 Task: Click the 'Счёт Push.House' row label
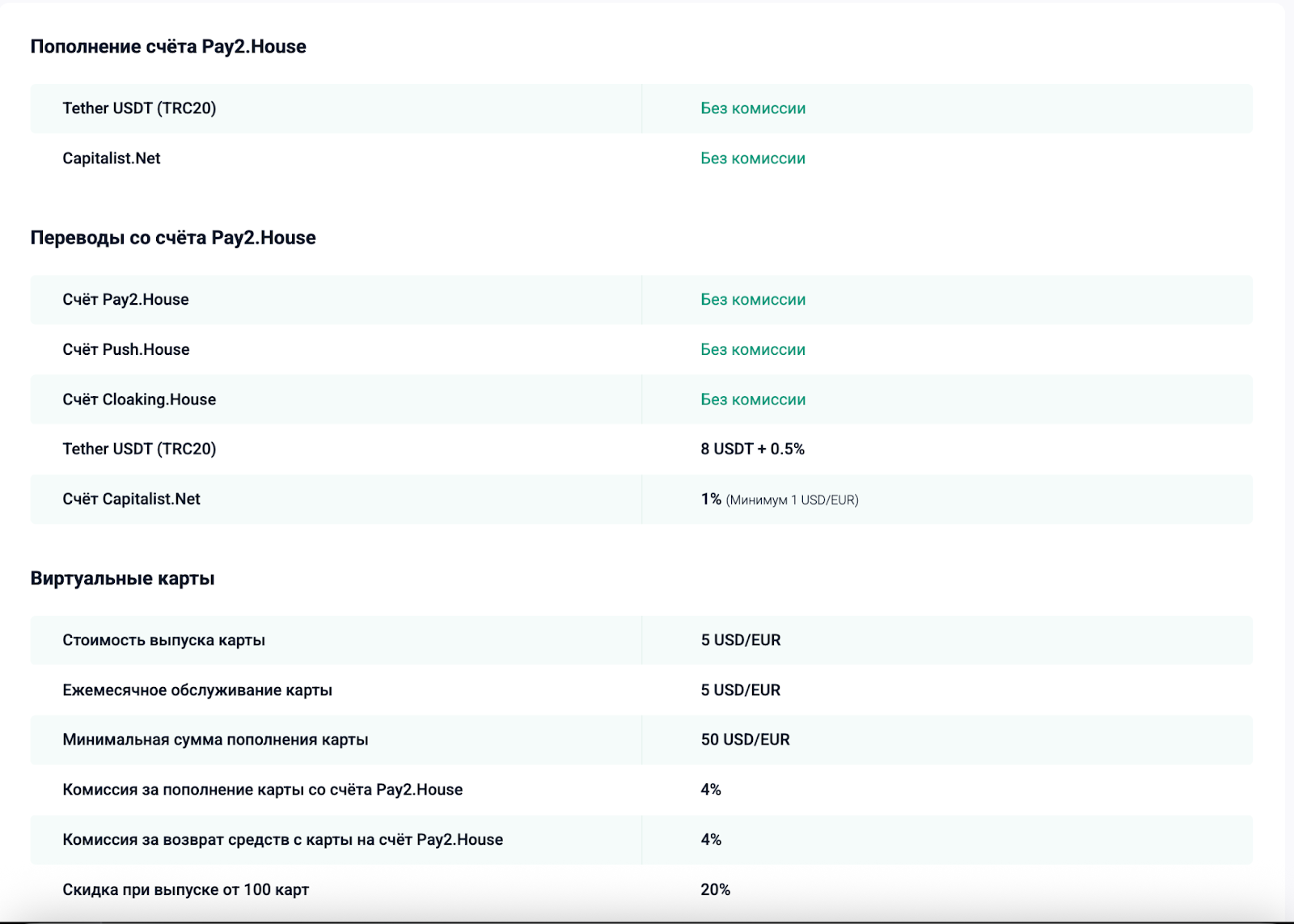[x=126, y=349]
